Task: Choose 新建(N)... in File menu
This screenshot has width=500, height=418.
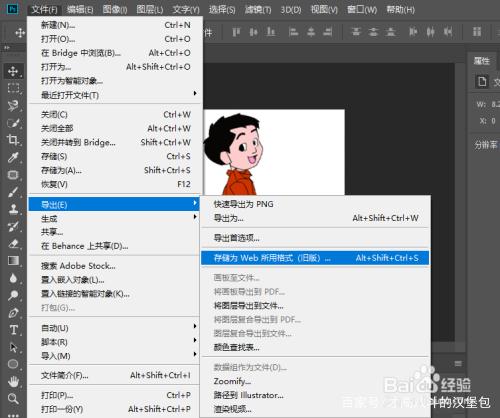Action: pyautogui.click(x=115, y=25)
